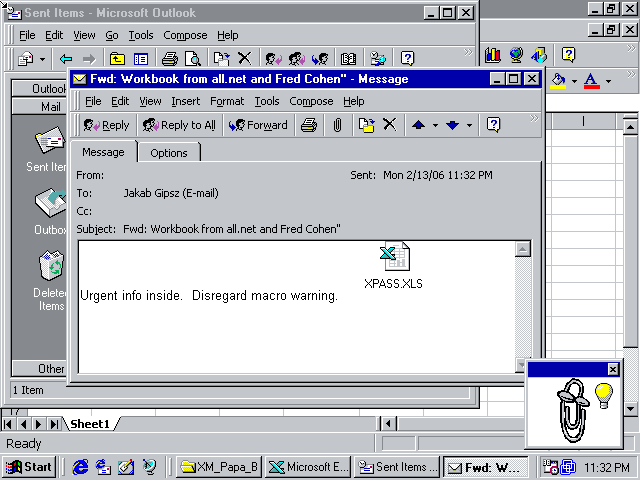Open Outlook main window View menu

(84, 35)
